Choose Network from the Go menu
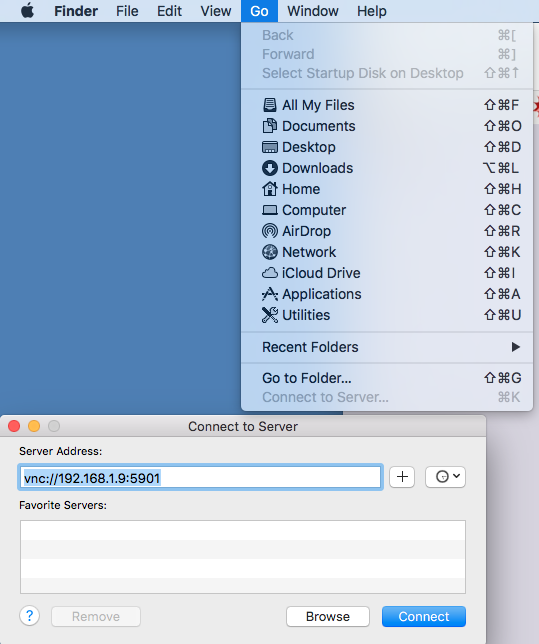This screenshot has height=644, width=539. [387, 252]
